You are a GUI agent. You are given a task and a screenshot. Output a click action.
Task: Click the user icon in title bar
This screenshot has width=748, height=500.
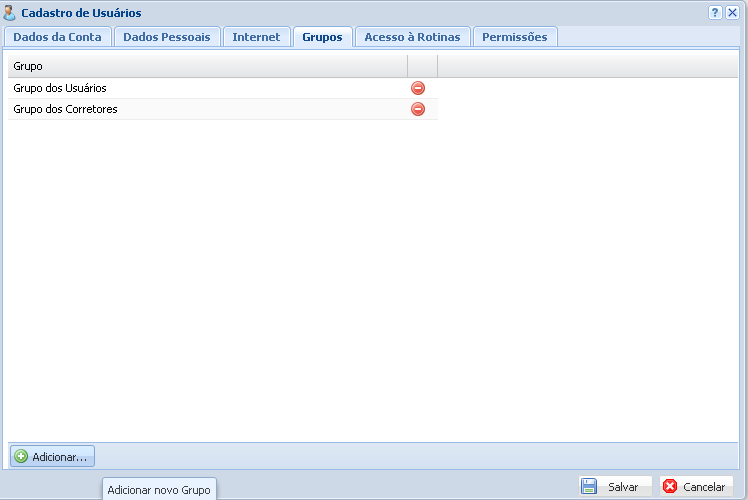pyautogui.click(x=10, y=13)
